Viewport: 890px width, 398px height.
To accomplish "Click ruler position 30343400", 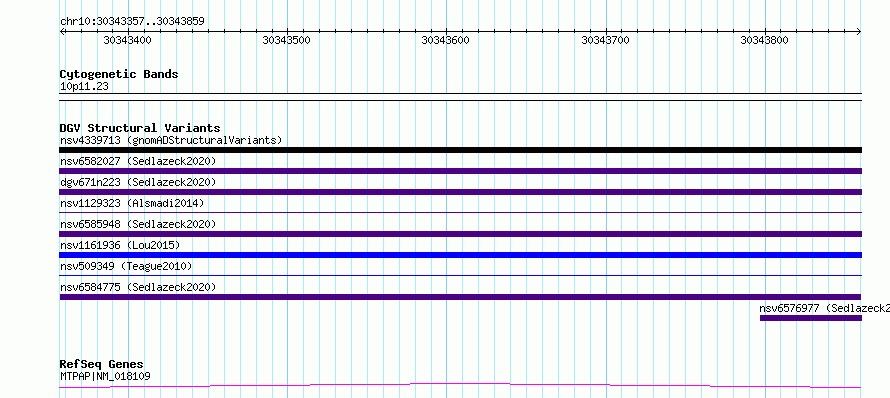I will (128, 40).
